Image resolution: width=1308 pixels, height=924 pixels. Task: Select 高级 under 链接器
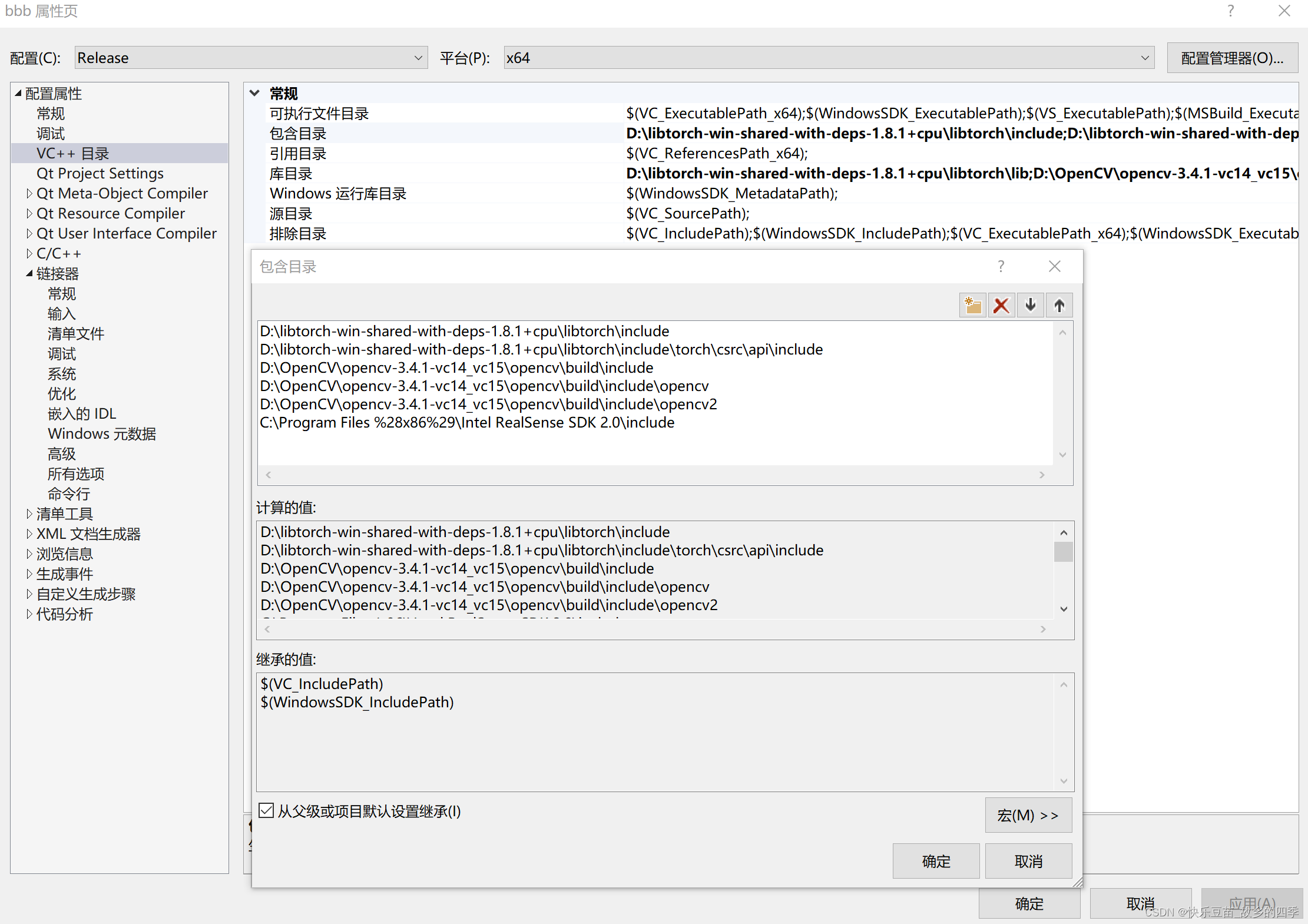coord(62,453)
